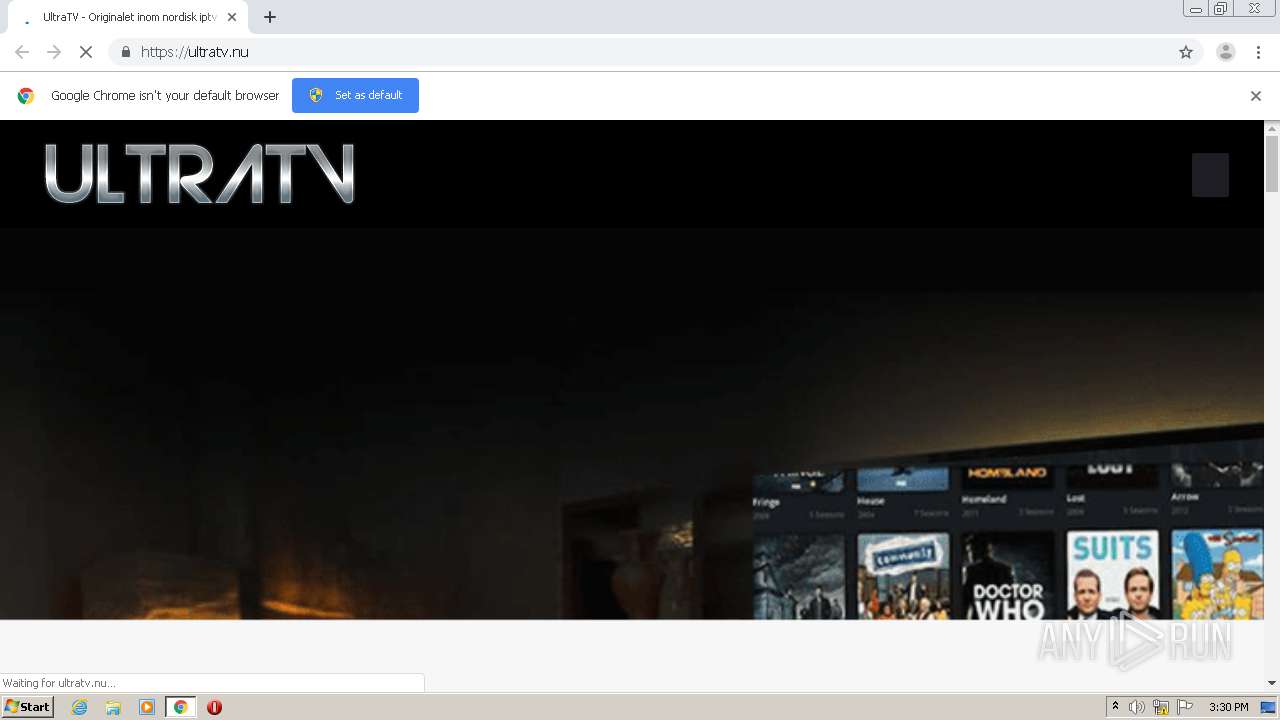Open the Windows Start menu
The height and width of the screenshot is (720, 1280).
[27, 707]
